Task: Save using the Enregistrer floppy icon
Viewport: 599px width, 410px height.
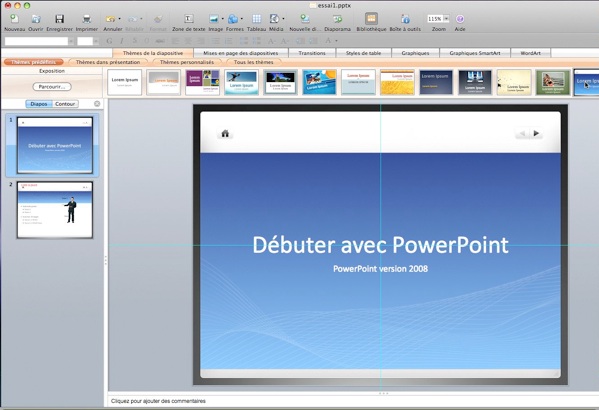Action: click(x=59, y=19)
